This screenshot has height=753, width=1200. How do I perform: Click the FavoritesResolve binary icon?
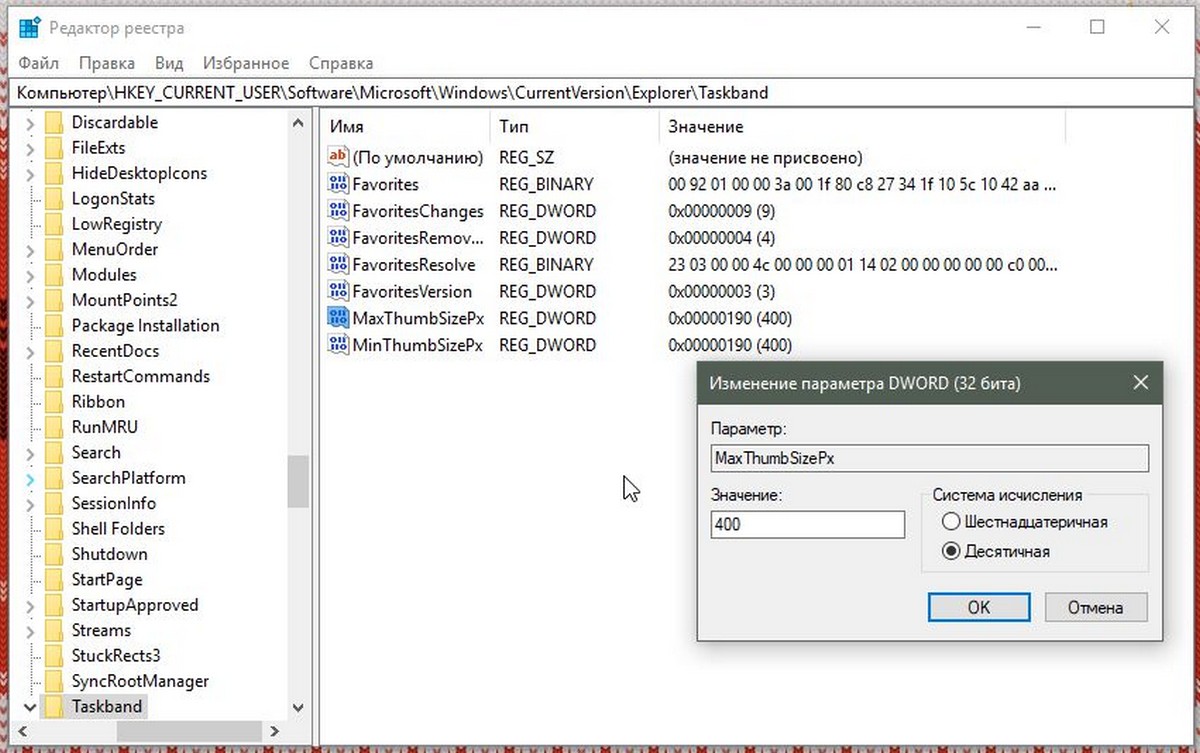pyautogui.click(x=337, y=265)
